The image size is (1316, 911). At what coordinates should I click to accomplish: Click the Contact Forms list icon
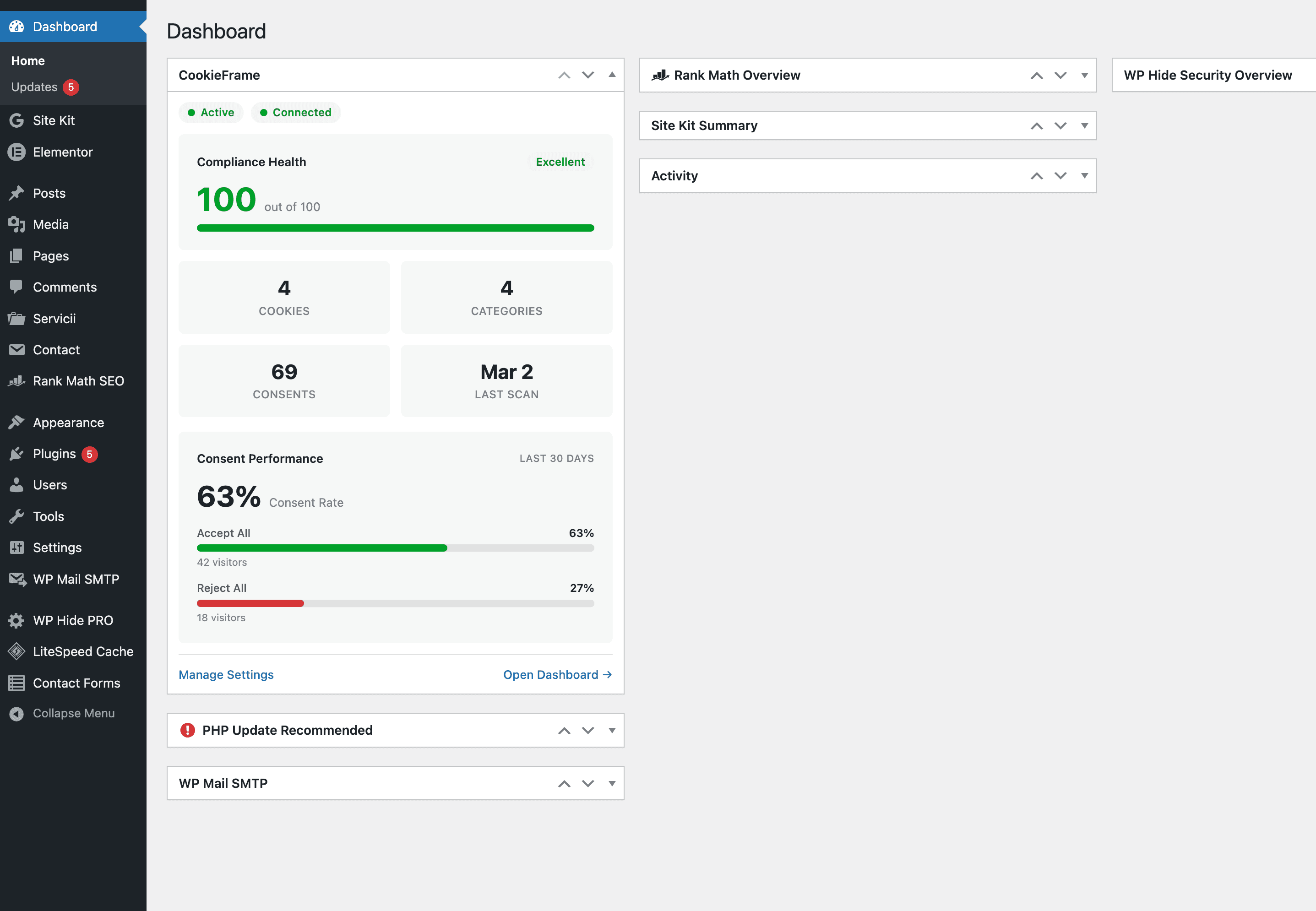[x=16, y=683]
